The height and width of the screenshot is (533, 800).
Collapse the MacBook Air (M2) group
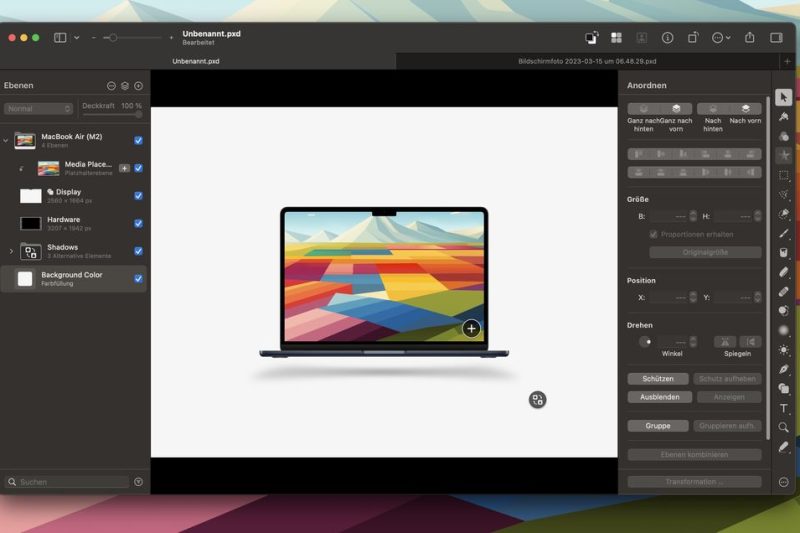point(6,140)
